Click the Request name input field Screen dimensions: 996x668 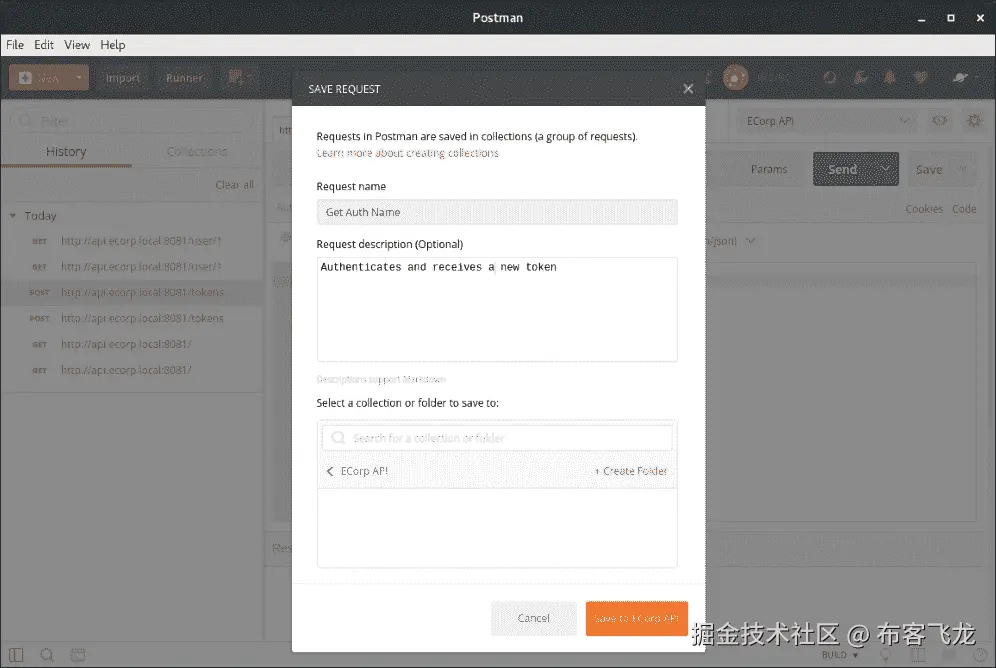(497, 212)
